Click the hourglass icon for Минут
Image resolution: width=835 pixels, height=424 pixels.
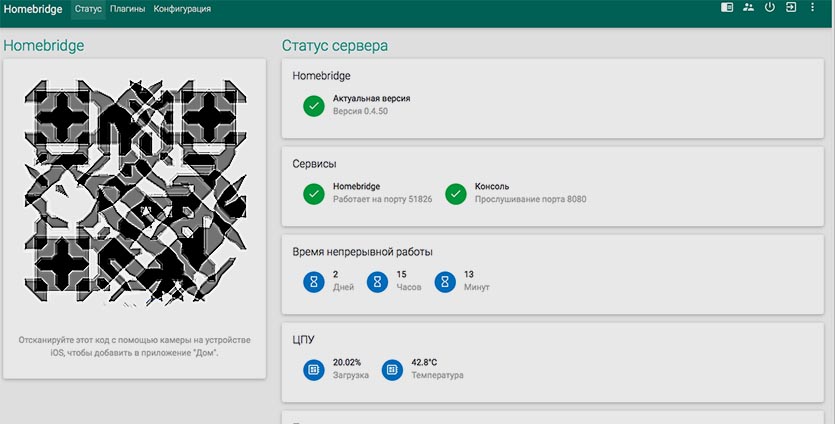pyautogui.click(x=446, y=281)
